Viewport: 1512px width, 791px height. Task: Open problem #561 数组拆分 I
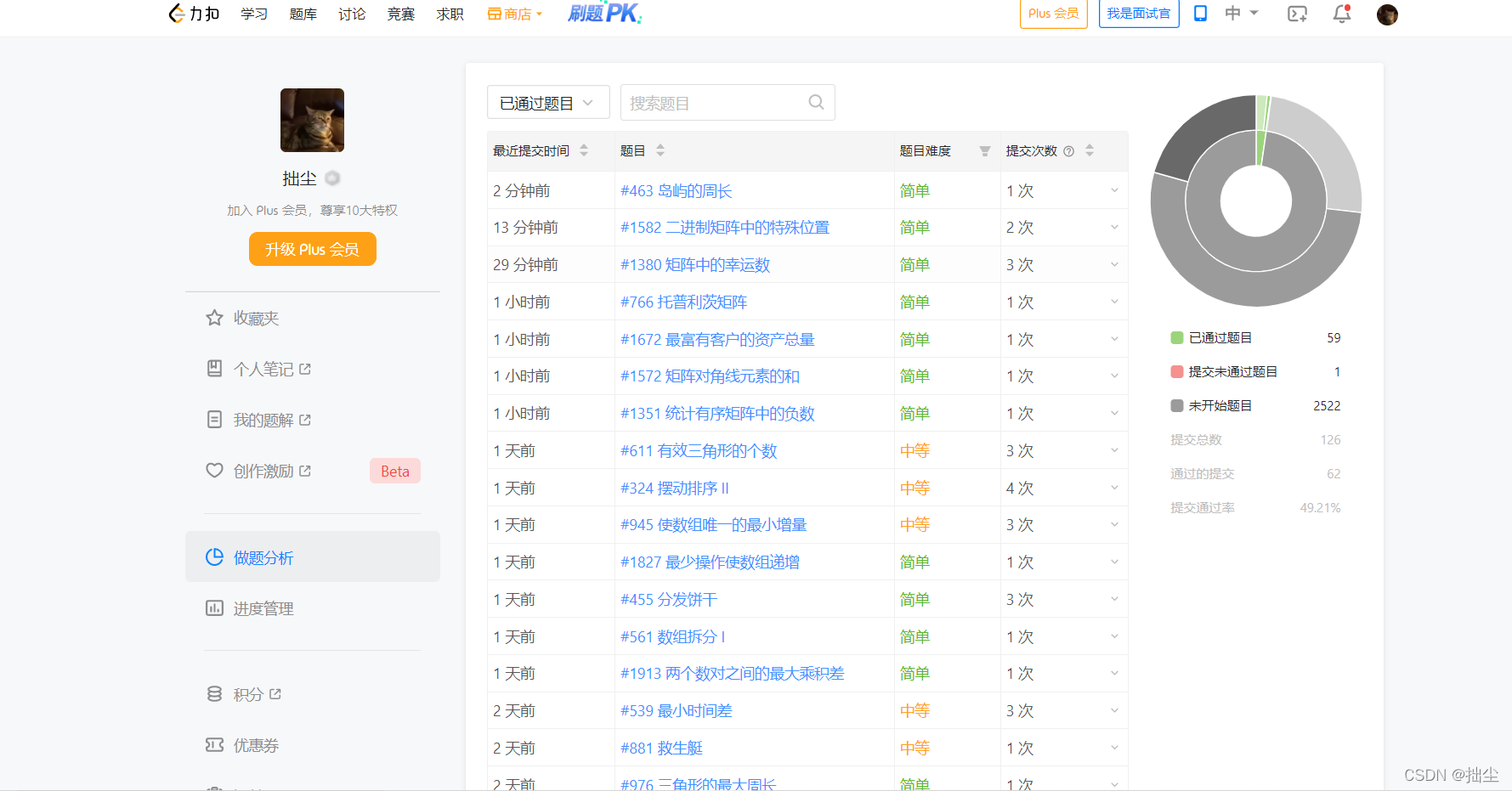673,636
